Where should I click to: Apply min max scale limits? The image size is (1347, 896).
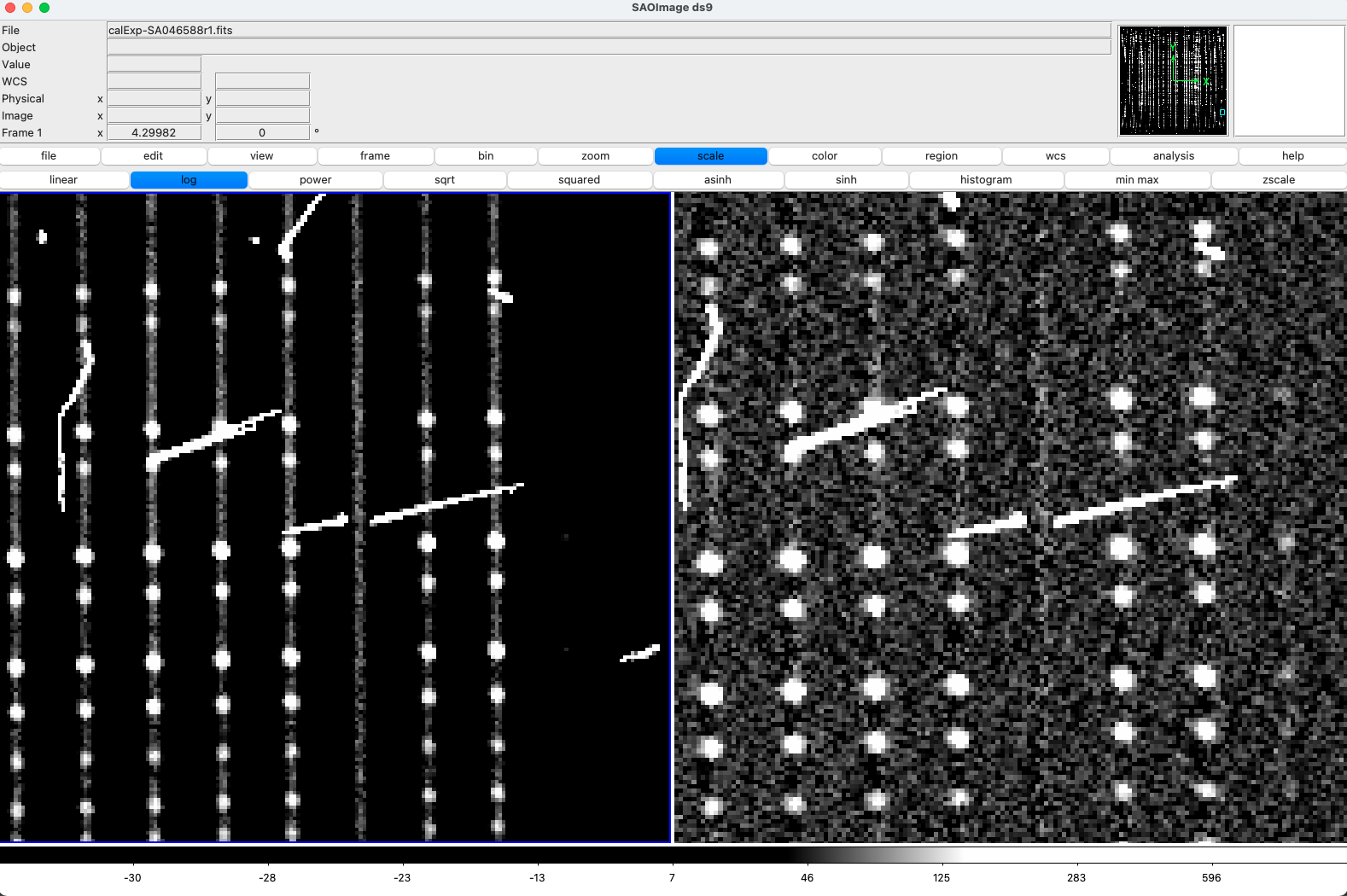click(x=1137, y=180)
